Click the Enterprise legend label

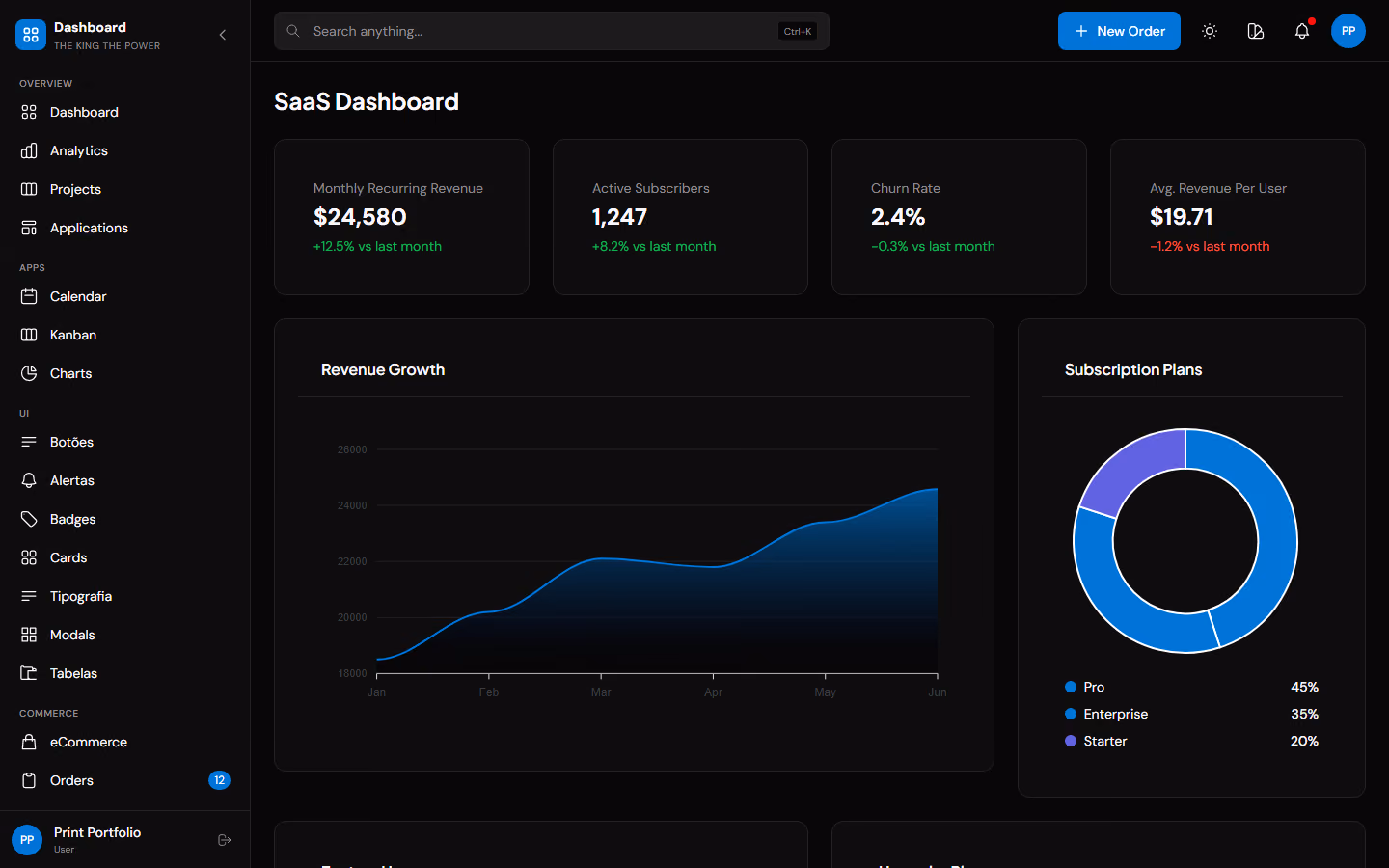[x=1116, y=714]
